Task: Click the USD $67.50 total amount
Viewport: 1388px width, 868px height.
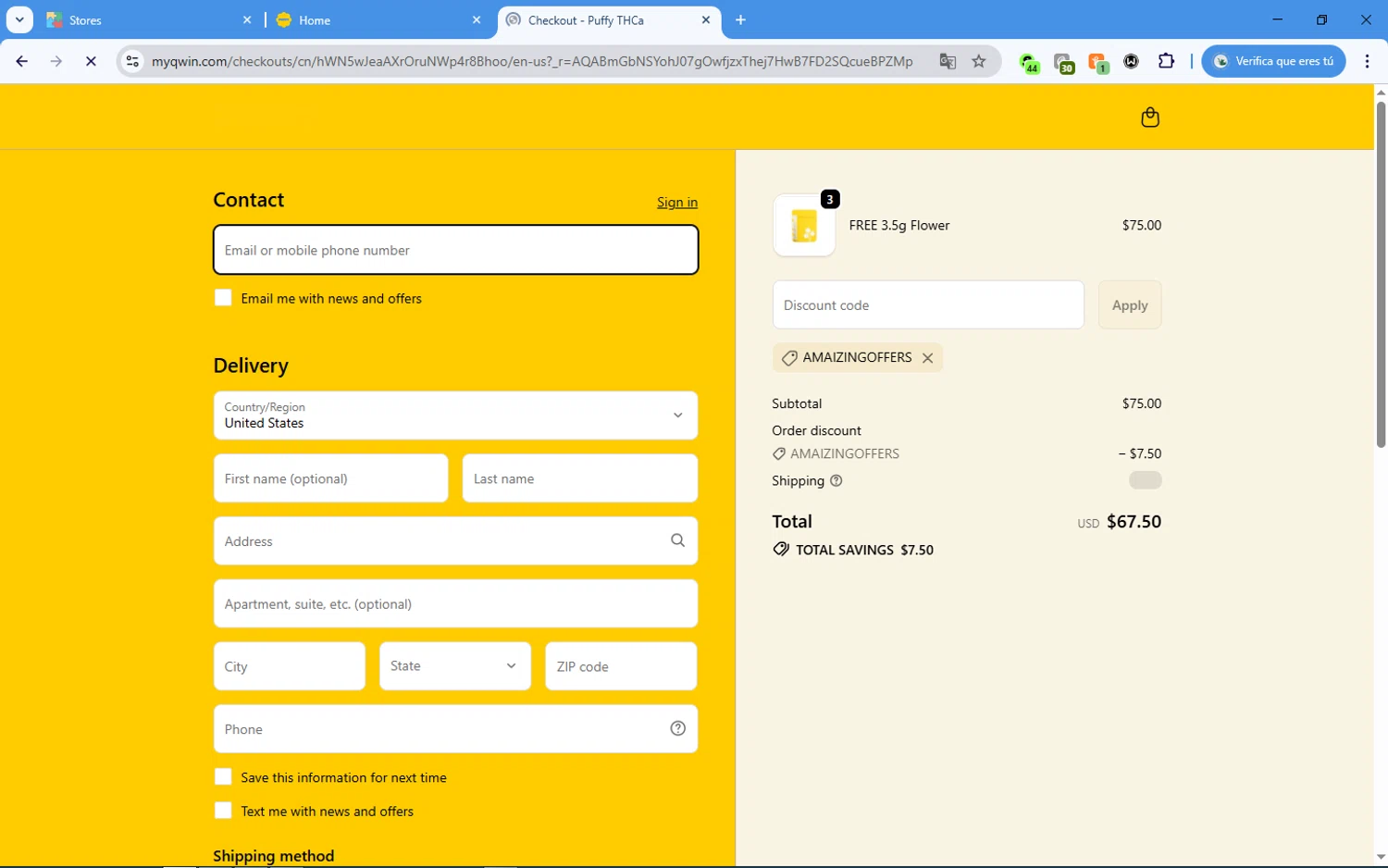Action: tap(1119, 522)
